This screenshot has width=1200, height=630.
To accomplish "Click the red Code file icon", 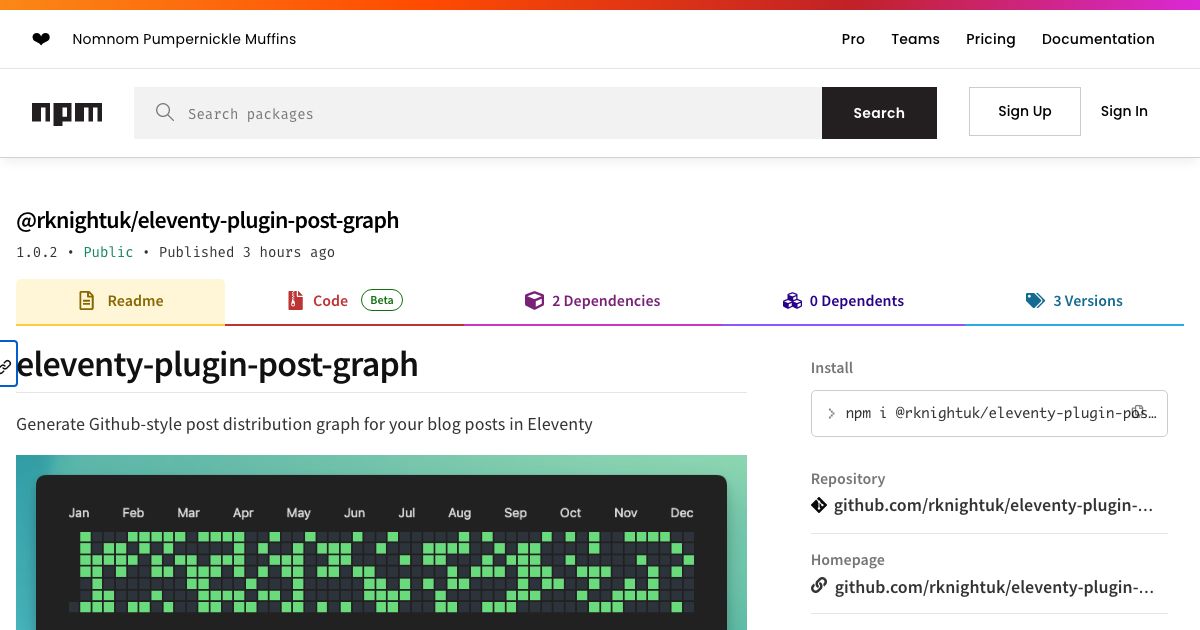I will point(294,300).
